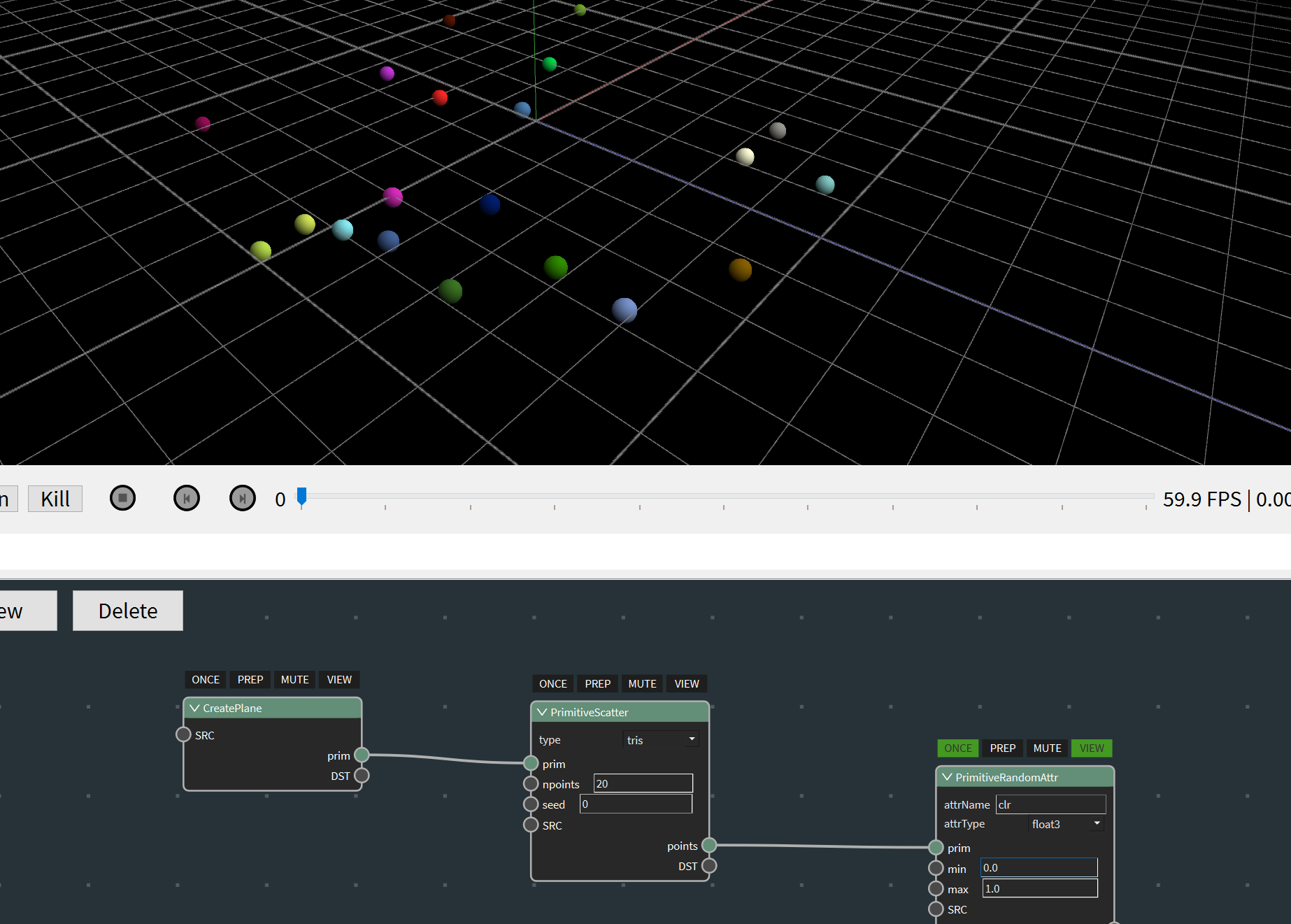Click the attrName input field
The image size is (1291, 924).
tap(1051, 804)
